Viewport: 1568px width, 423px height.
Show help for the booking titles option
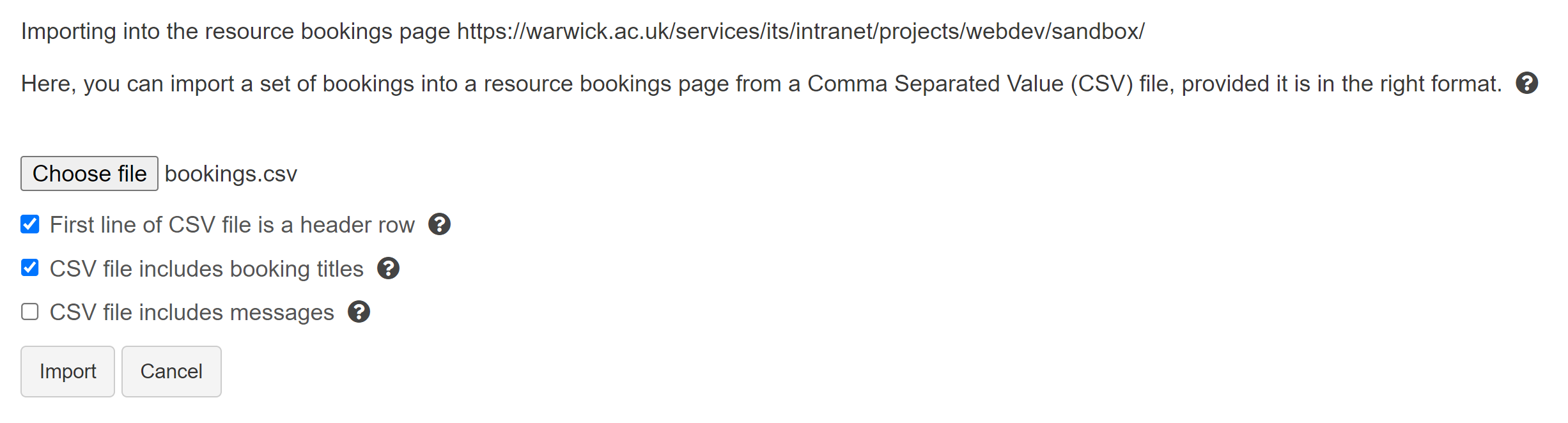[388, 268]
